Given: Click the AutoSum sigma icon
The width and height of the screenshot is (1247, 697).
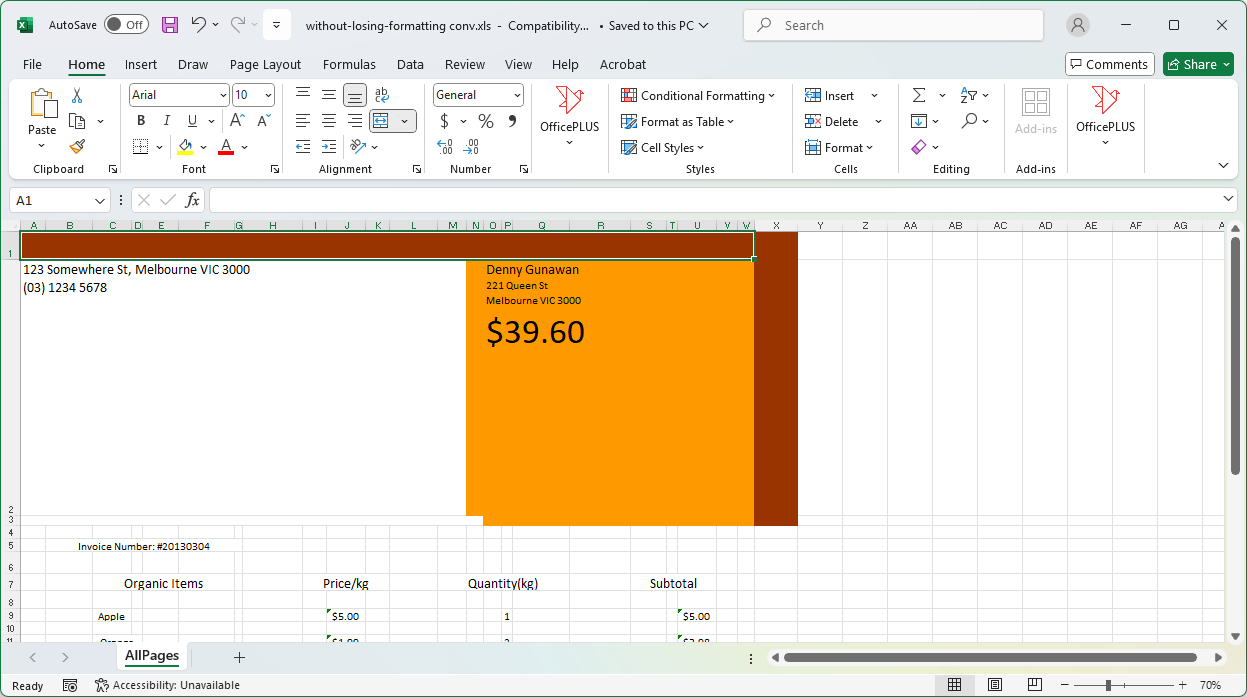Looking at the screenshot, I should point(919,95).
